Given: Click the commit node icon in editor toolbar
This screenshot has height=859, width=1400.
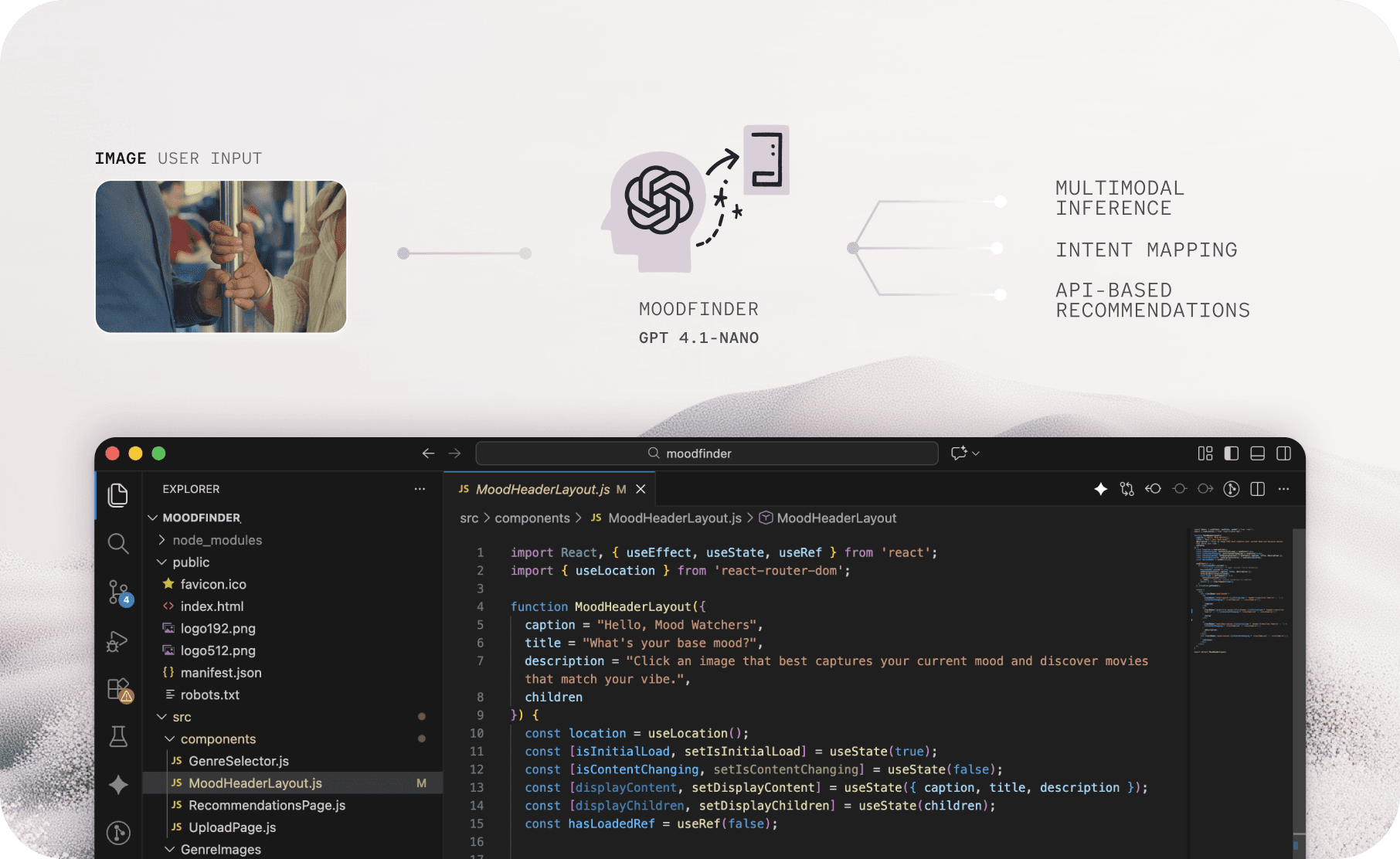Looking at the screenshot, I should coord(1180,489).
